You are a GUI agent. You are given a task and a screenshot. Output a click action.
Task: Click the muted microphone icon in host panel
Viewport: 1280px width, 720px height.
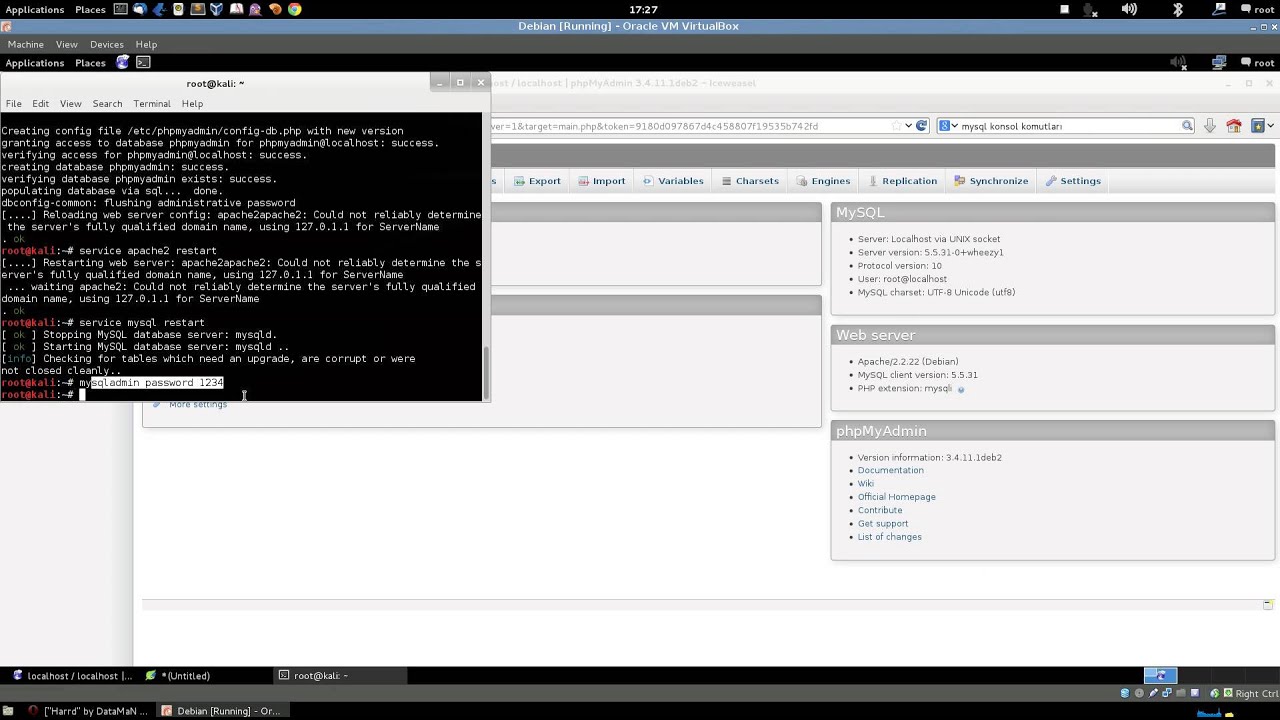click(x=1090, y=9)
